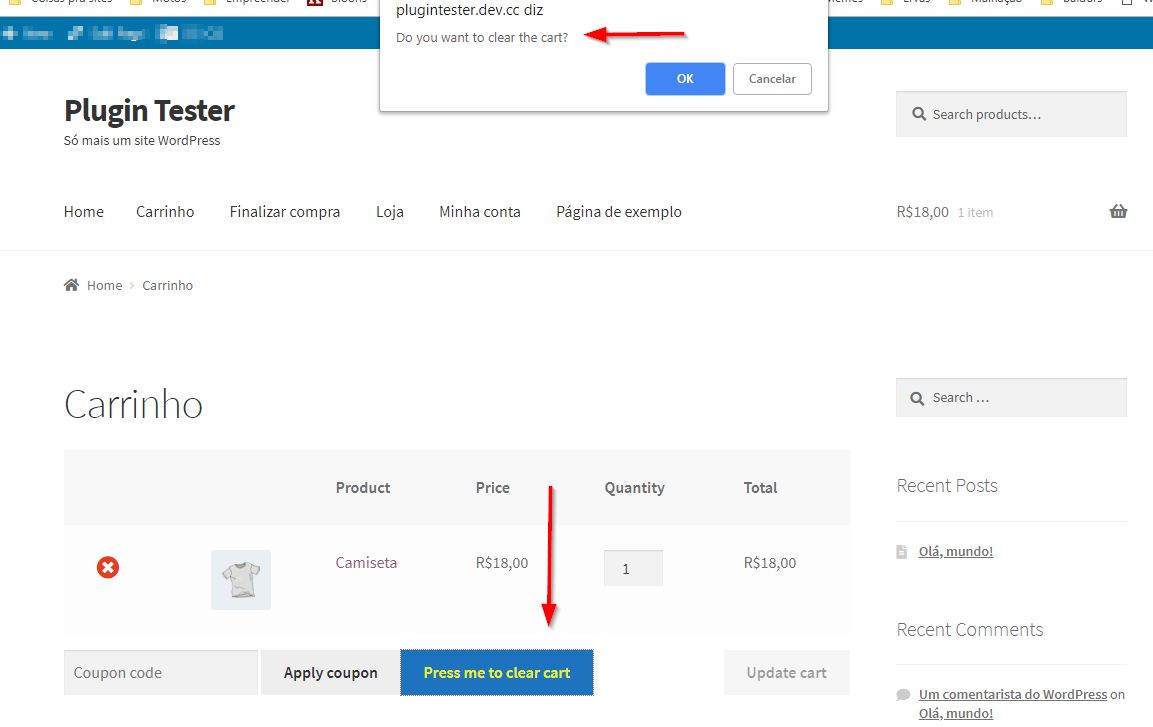Click the Carrinho page heading
The width and height of the screenshot is (1153, 727).
(x=133, y=404)
